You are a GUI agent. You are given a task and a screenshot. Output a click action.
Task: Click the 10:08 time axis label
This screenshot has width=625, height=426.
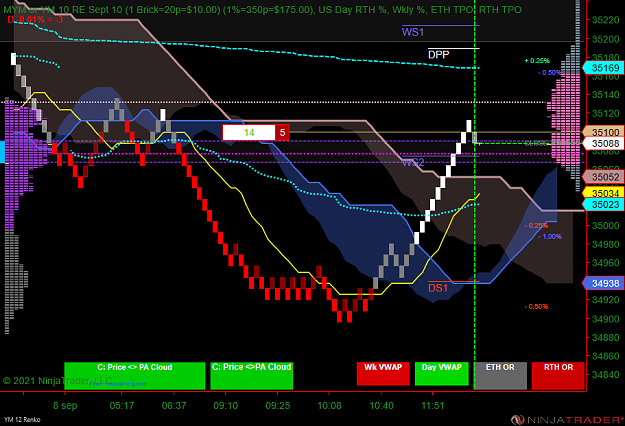[x=329, y=406]
